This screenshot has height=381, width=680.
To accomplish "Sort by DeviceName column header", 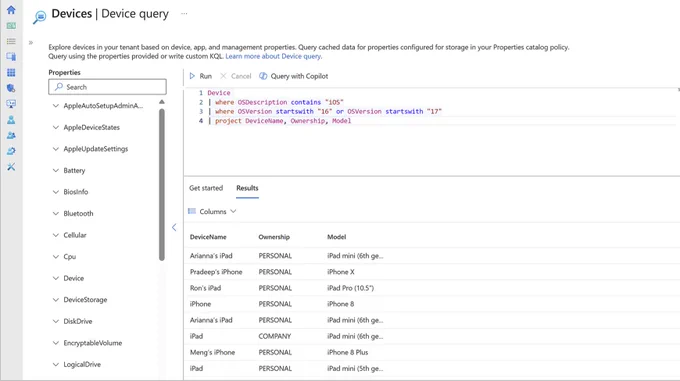I will 208,237.
